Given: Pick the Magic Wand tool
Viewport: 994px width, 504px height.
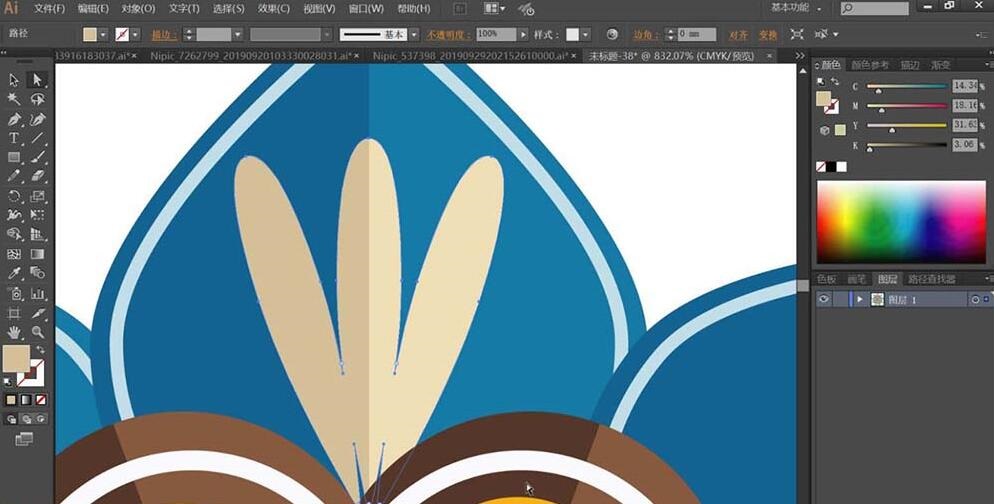Looking at the screenshot, I should (x=14, y=99).
